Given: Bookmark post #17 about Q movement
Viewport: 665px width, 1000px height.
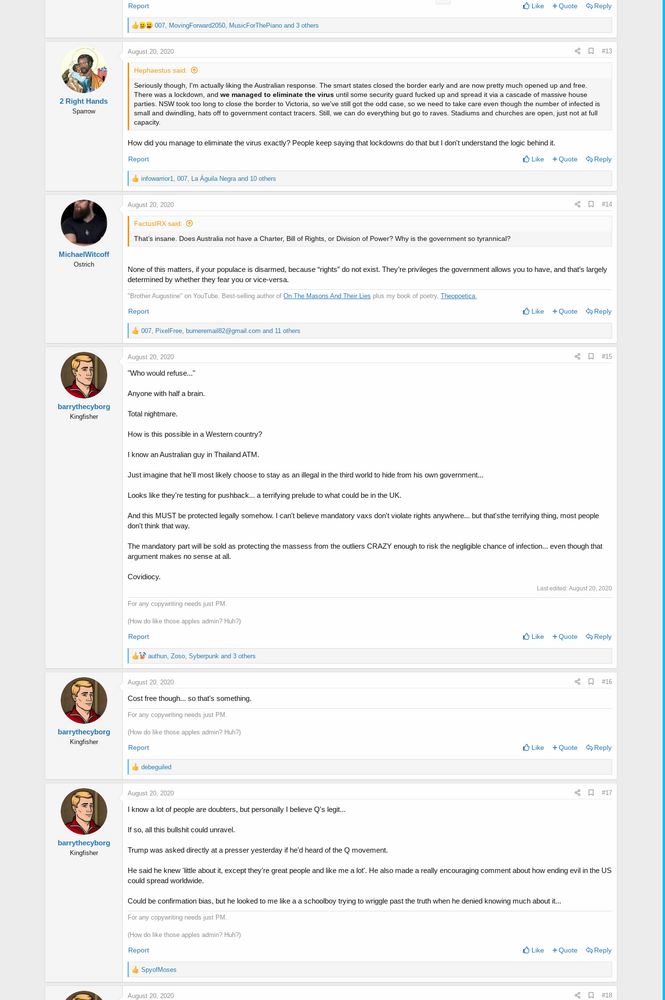Looking at the screenshot, I should pyautogui.click(x=591, y=793).
